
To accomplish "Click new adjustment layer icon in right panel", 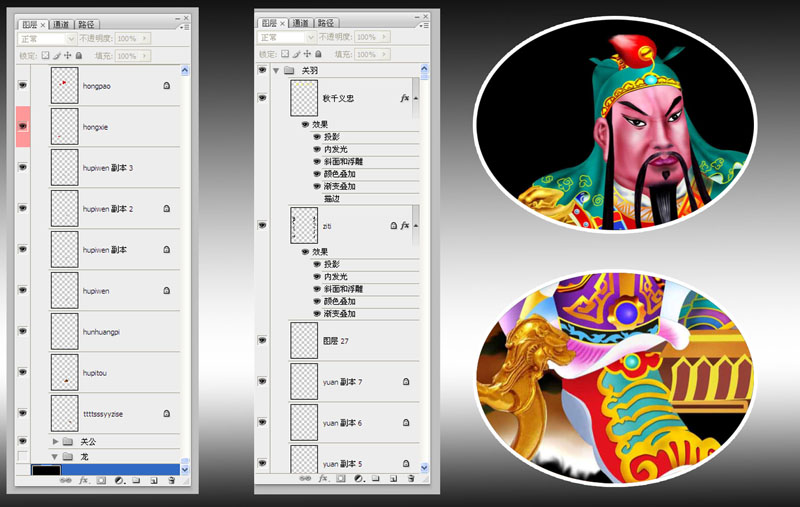I will point(359,478).
